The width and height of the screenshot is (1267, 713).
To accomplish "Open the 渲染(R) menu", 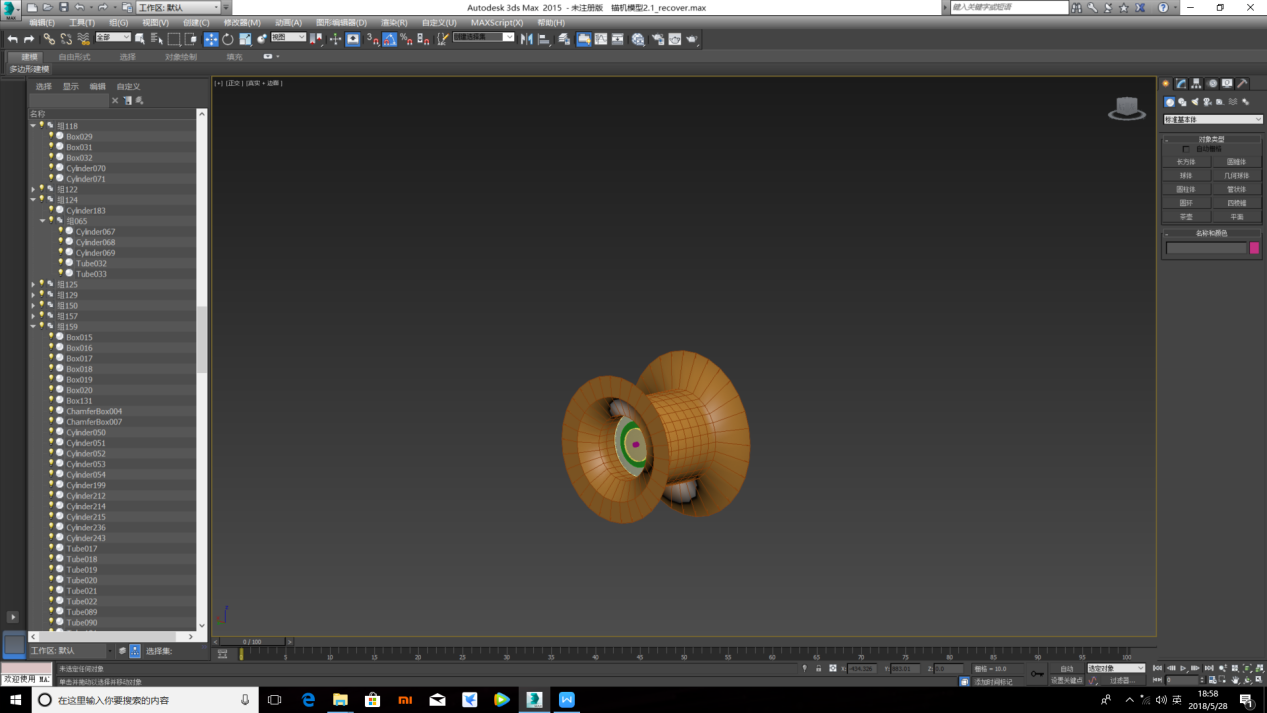I will pyautogui.click(x=394, y=22).
